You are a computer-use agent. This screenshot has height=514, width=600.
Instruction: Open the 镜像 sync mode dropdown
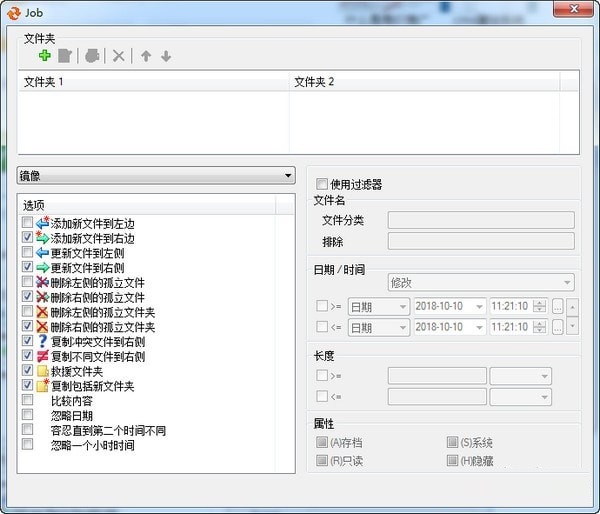pos(156,176)
